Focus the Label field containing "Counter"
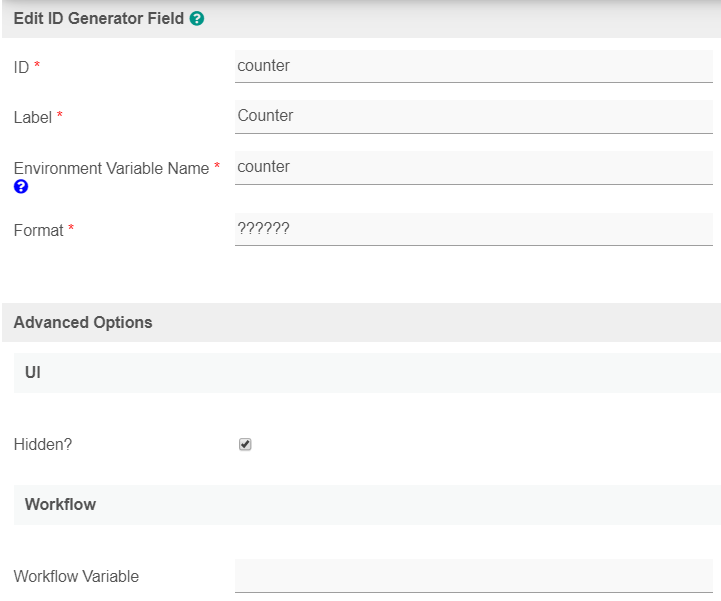Image resolution: width=721 pixels, height=601 pixels. (473, 116)
